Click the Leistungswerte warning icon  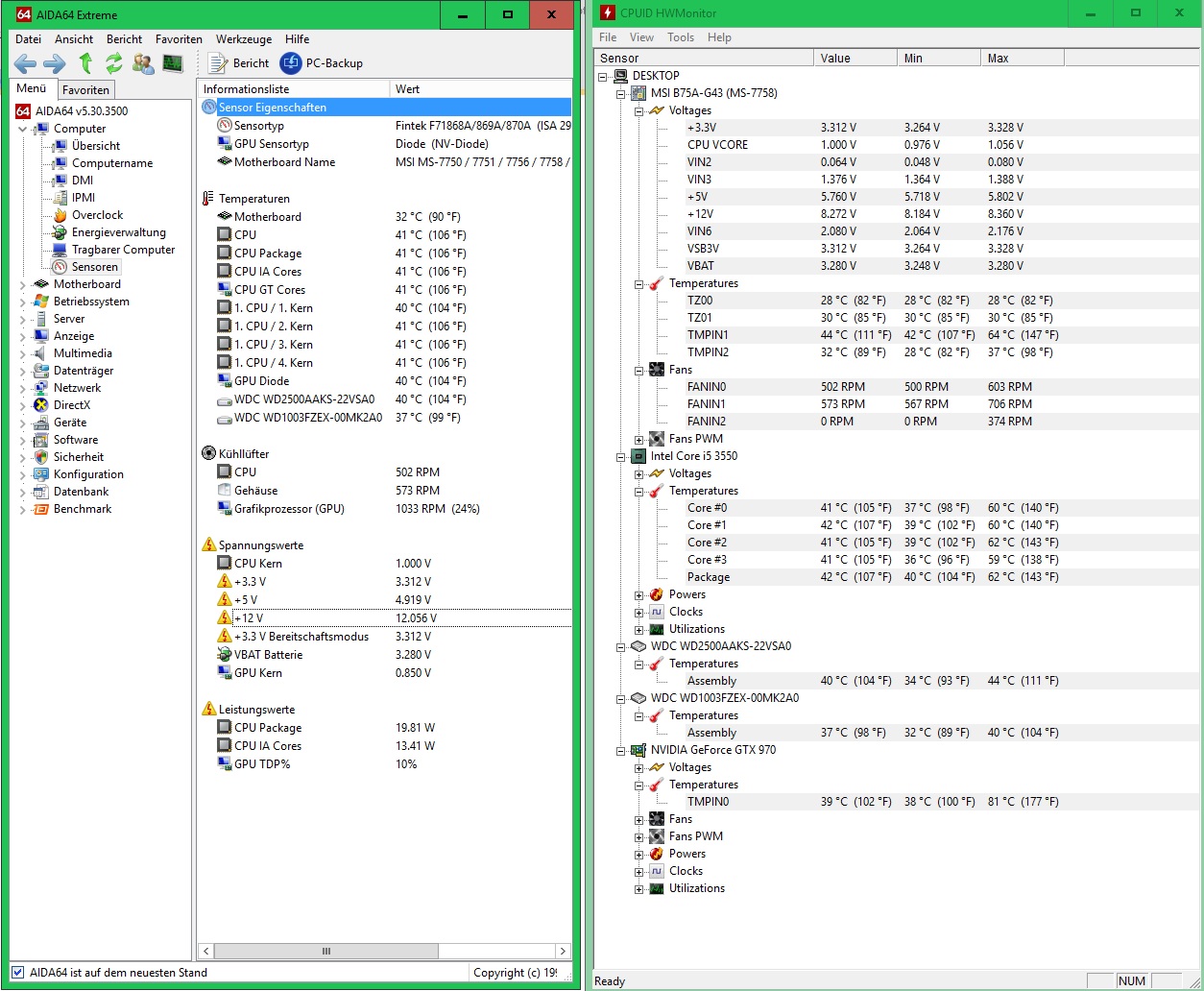[x=209, y=709]
